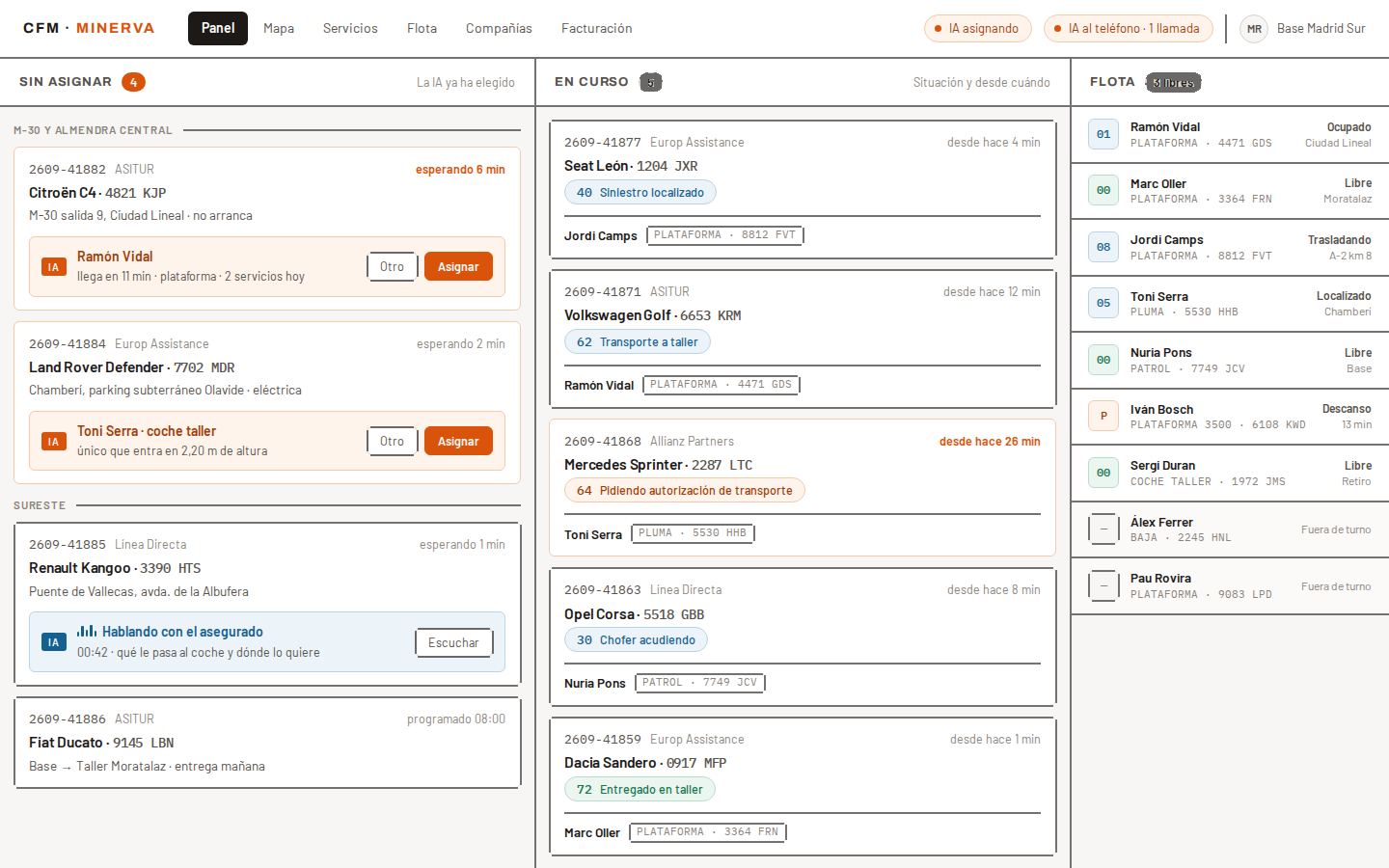1389x868 pixels.
Task: Open the Facturación tab
Action: click(x=597, y=28)
